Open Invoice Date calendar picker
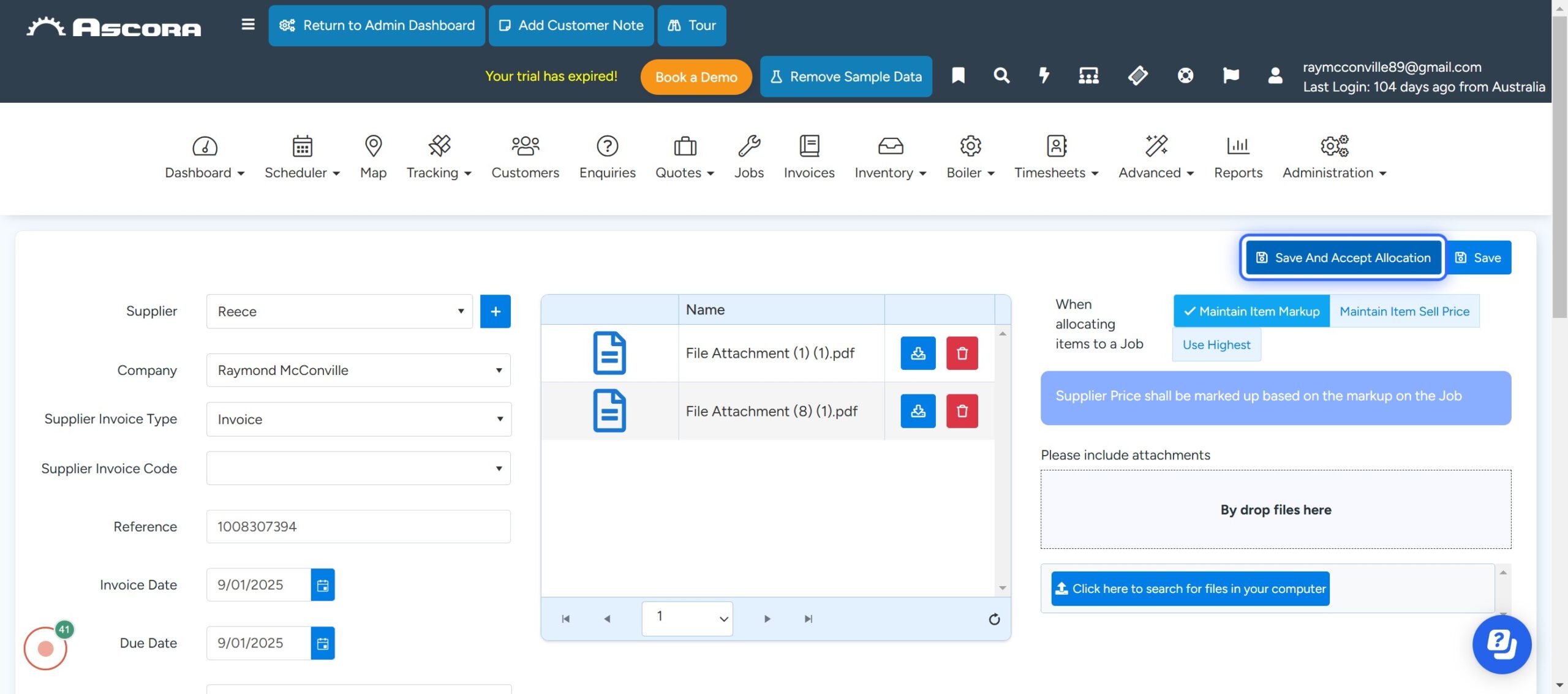Image resolution: width=1568 pixels, height=694 pixels. 323,585
